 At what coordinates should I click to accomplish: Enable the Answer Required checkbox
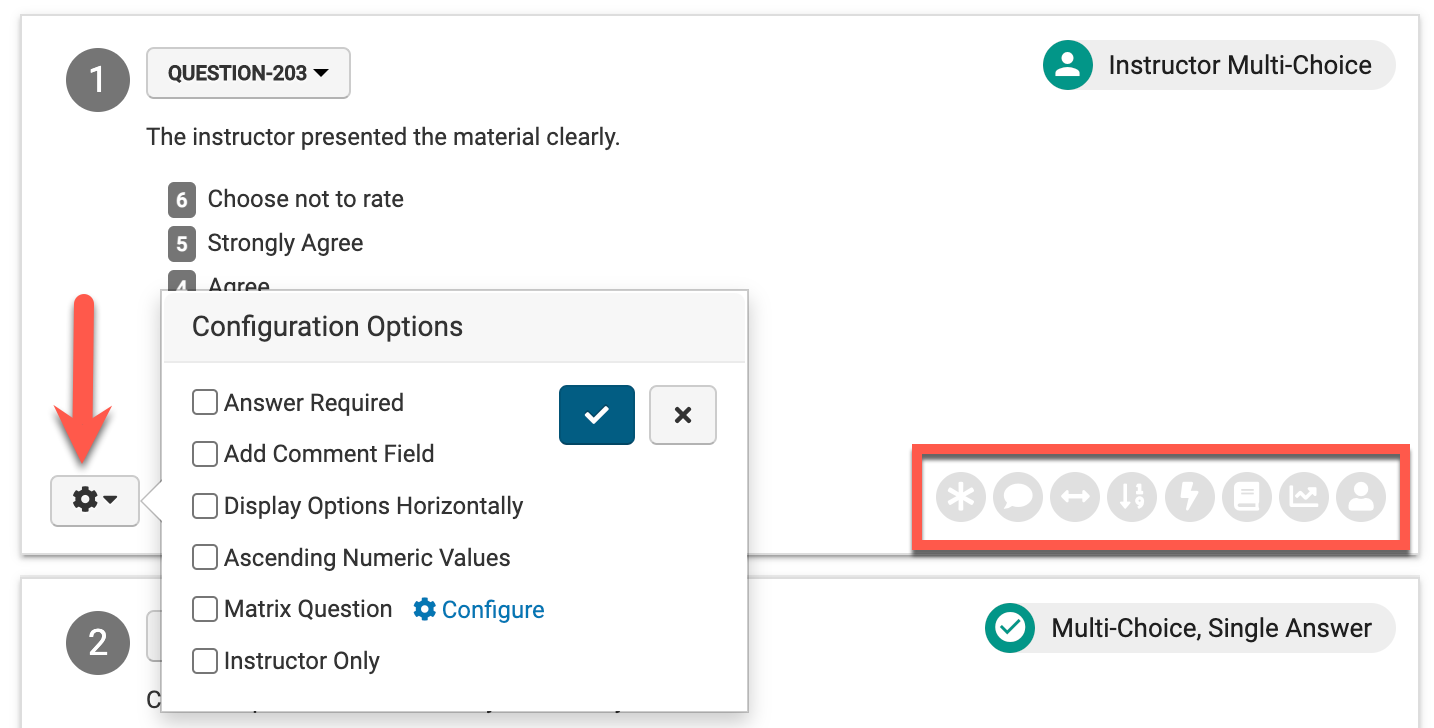coord(205,403)
